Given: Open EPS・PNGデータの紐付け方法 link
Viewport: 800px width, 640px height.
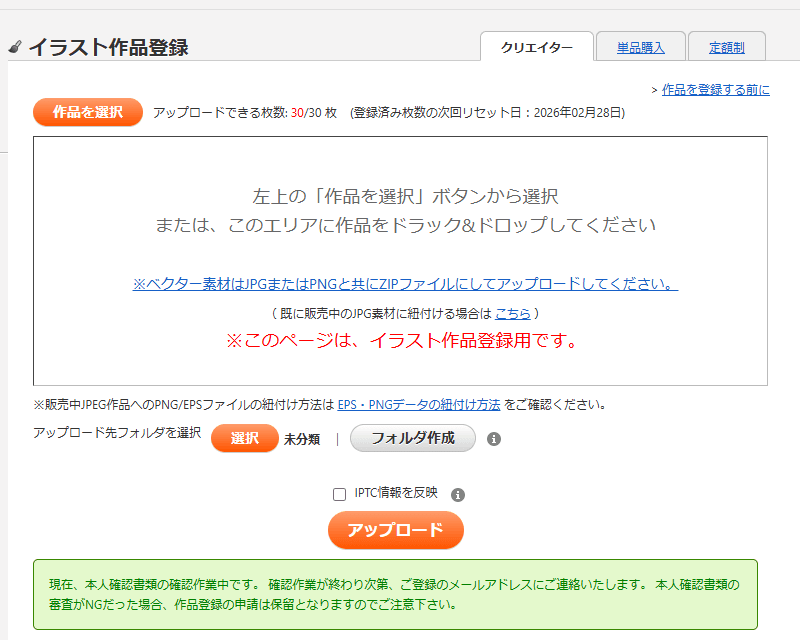Looking at the screenshot, I should pyautogui.click(x=418, y=405).
